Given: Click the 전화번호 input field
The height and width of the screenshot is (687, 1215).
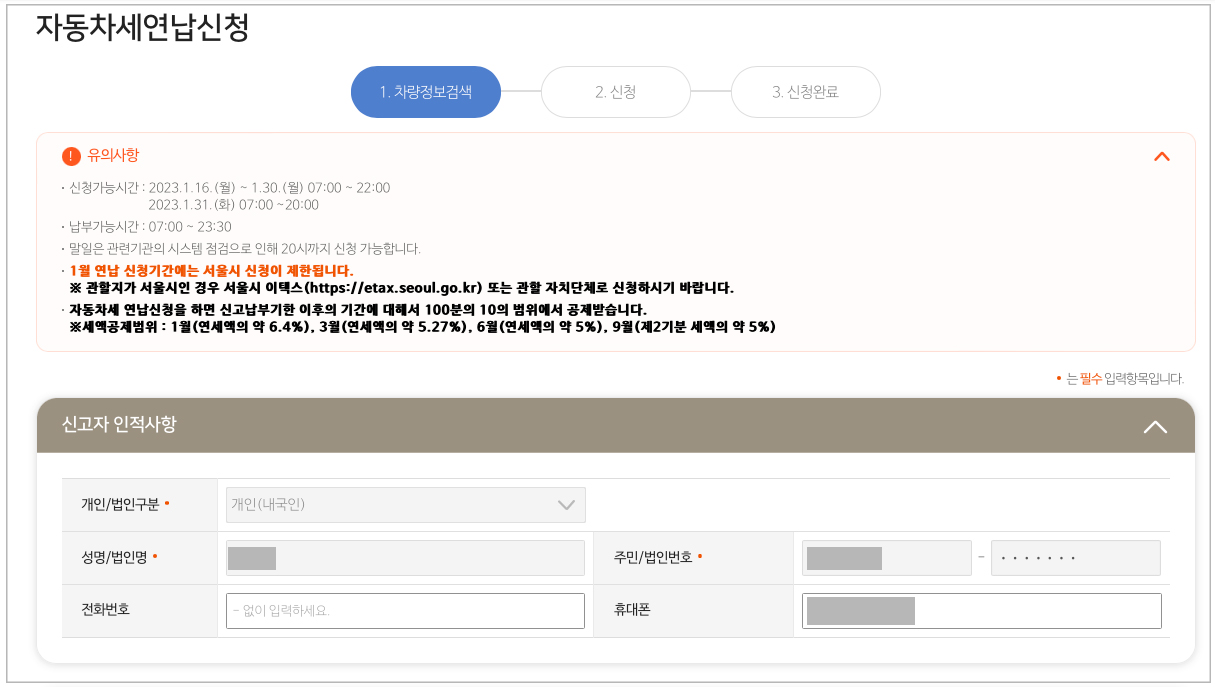Looking at the screenshot, I should tap(405, 611).
